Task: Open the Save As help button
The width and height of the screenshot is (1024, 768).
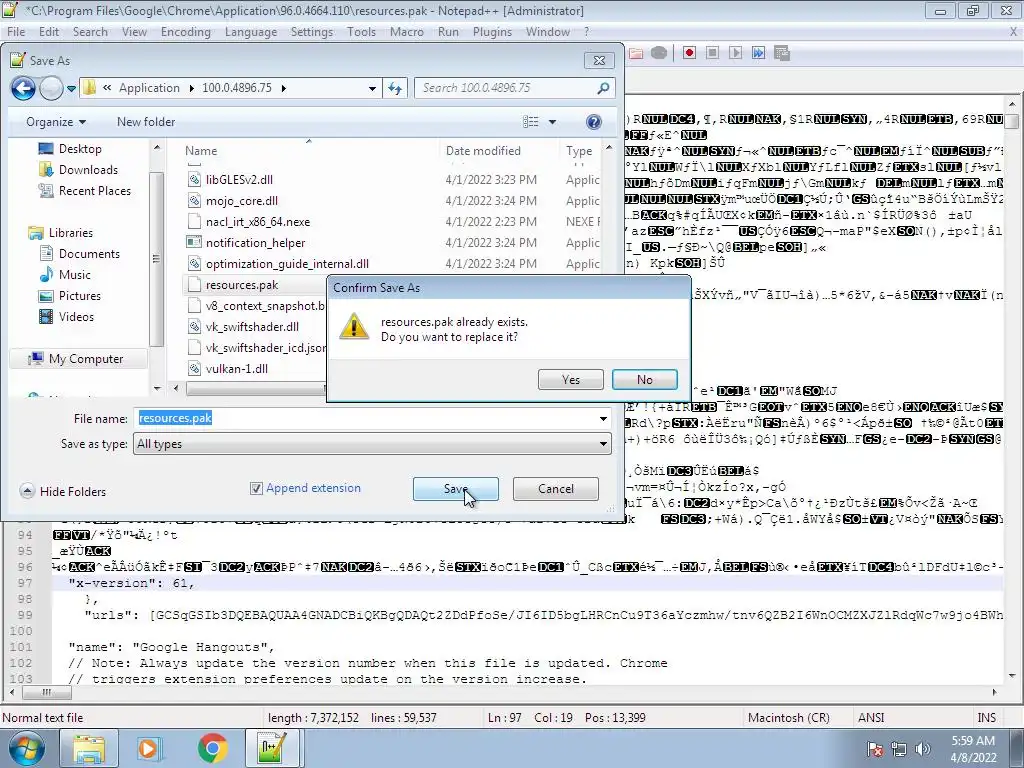Action: point(594,122)
